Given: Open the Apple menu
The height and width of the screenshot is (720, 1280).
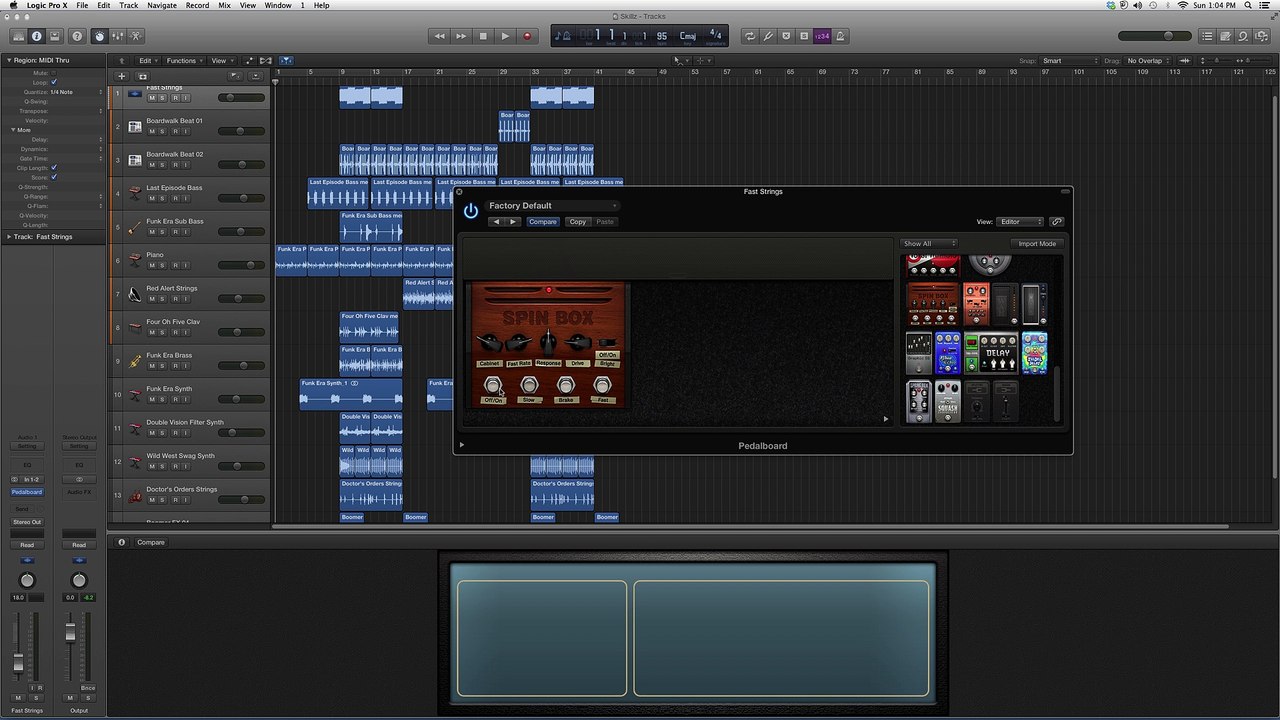Looking at the screenshot, I should tap(13, 6).
